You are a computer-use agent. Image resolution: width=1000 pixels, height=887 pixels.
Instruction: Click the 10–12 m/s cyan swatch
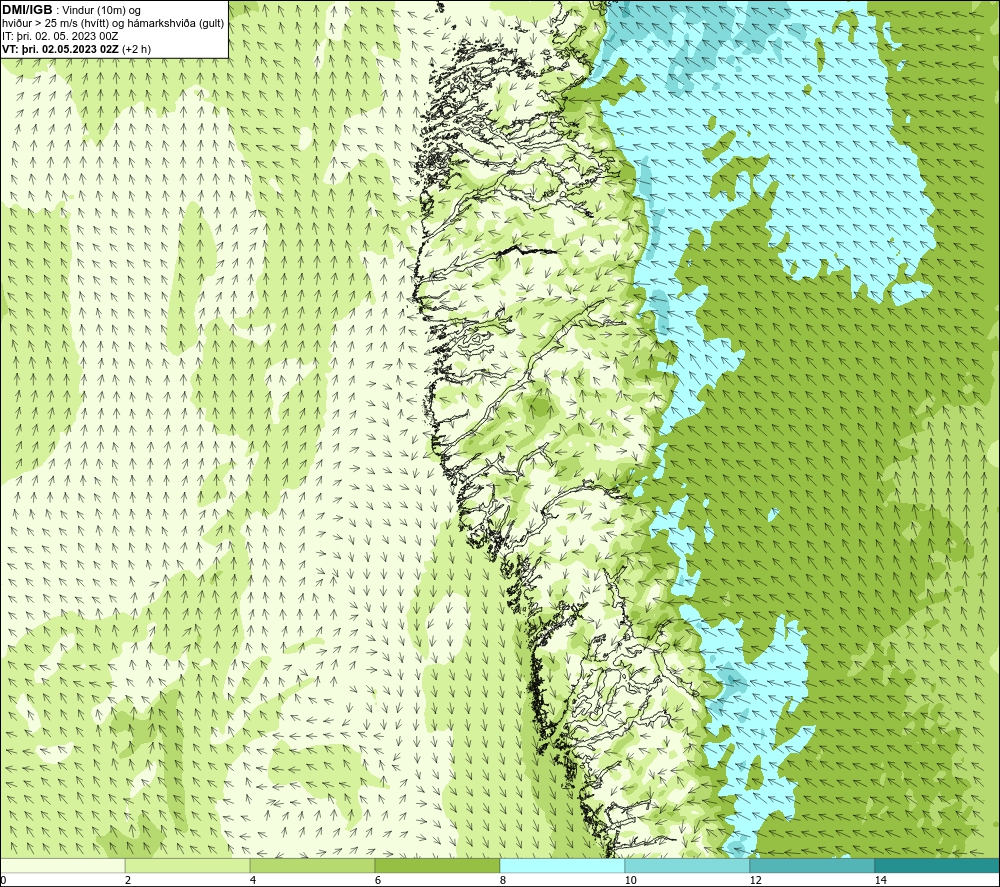click(x=688, y=865)
